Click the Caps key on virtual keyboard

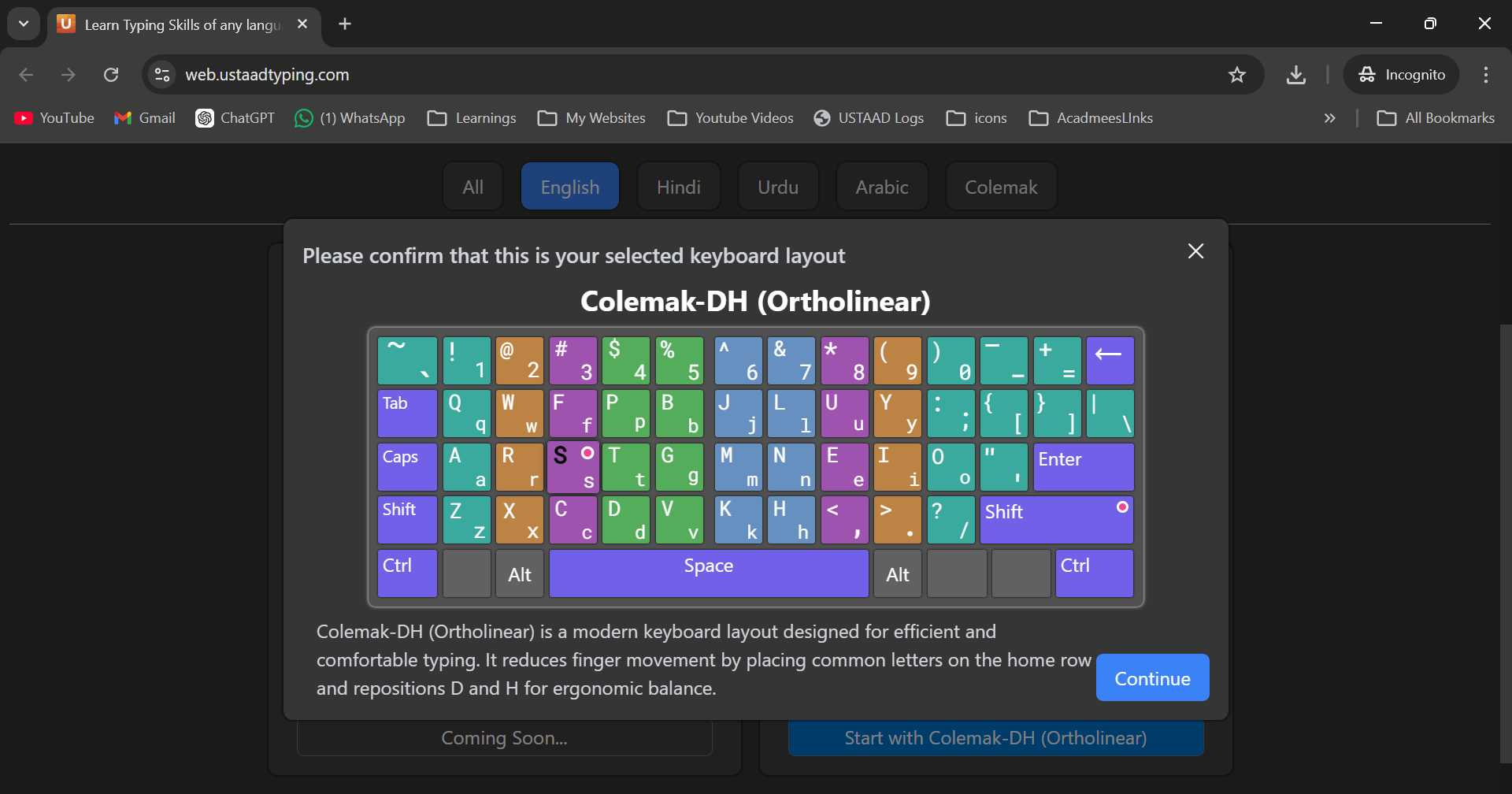406,467
